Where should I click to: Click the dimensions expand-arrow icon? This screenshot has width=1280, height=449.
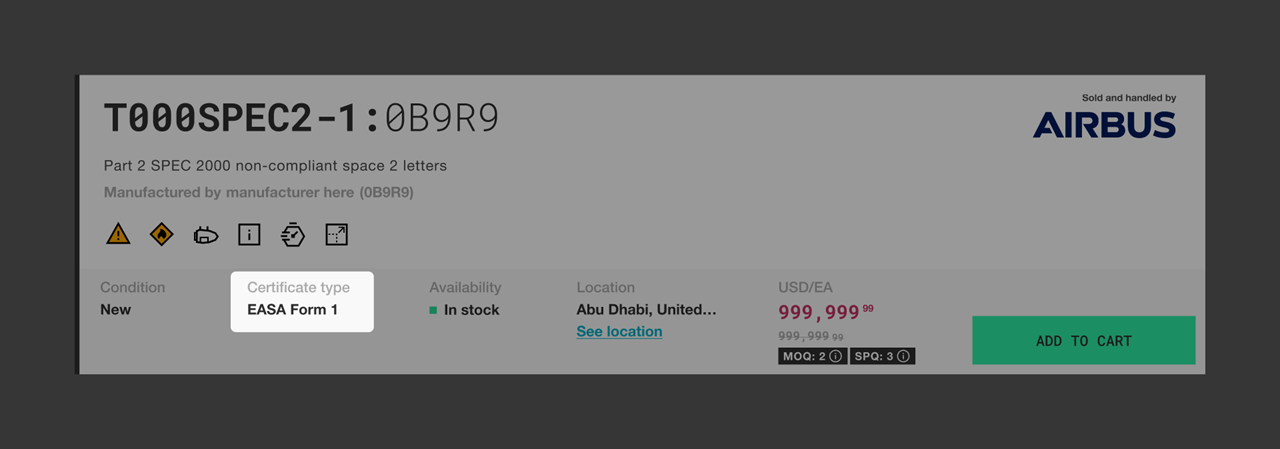coord(337,235)
